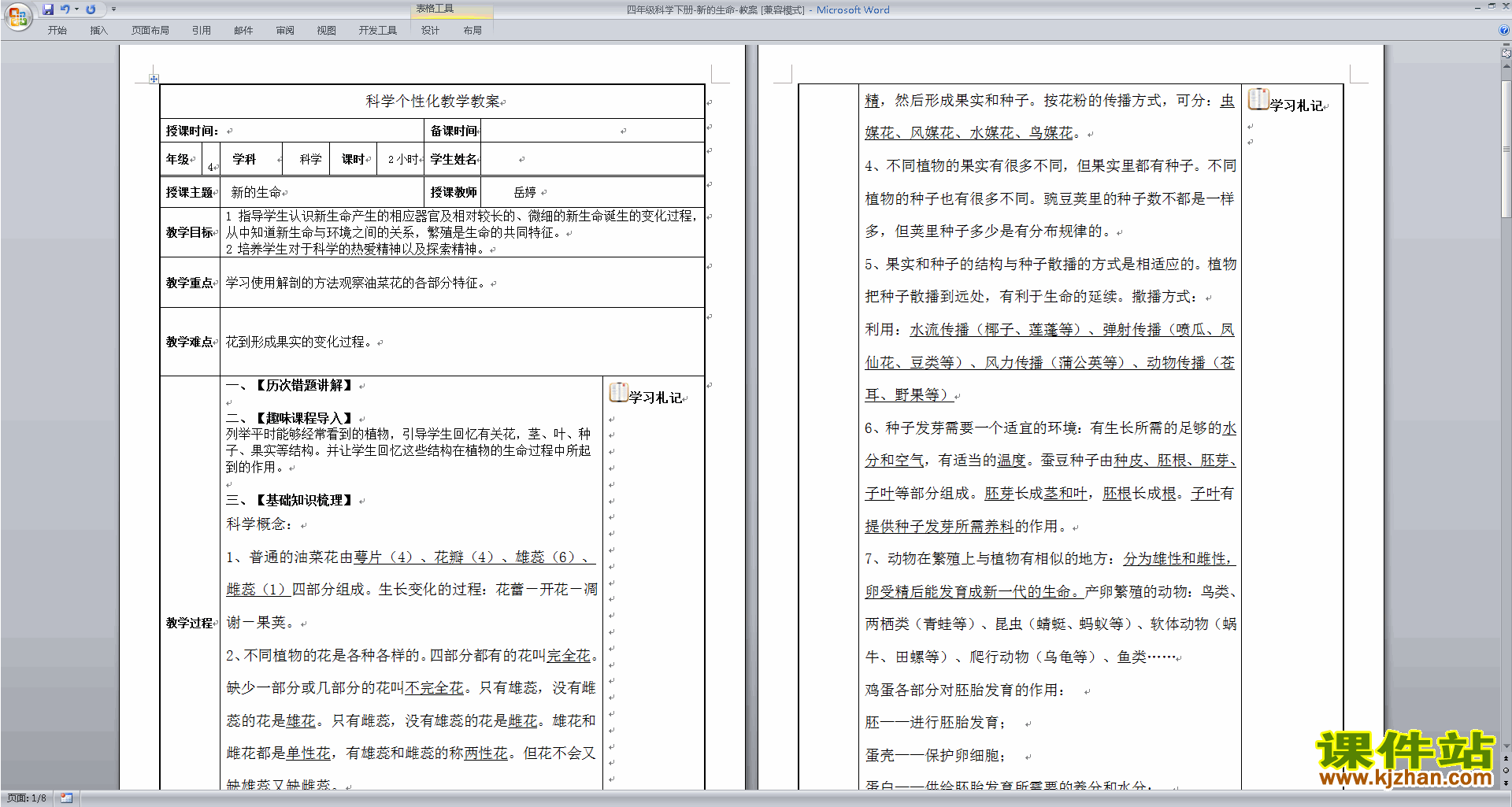1512x807 pixels.
Task: Click the notebook icon beside 学习札记 on left page
Action: [618, 392]
